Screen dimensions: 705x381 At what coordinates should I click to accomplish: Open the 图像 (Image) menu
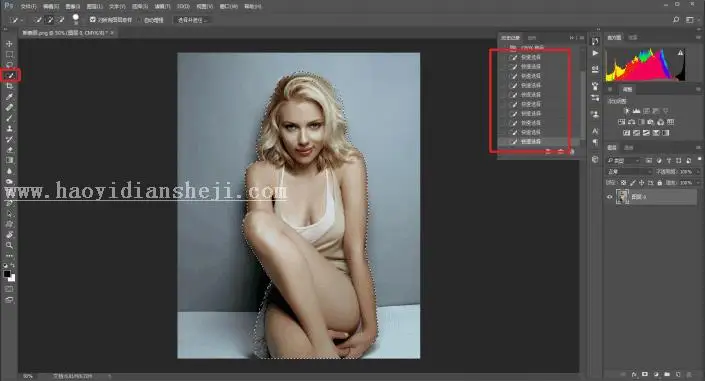[72, 6]
